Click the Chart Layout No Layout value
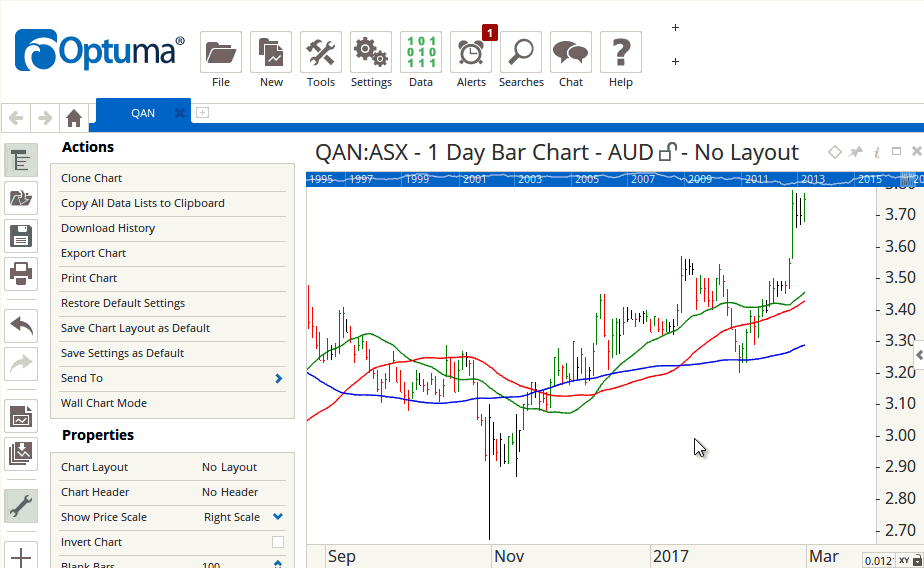 point(229,467)
